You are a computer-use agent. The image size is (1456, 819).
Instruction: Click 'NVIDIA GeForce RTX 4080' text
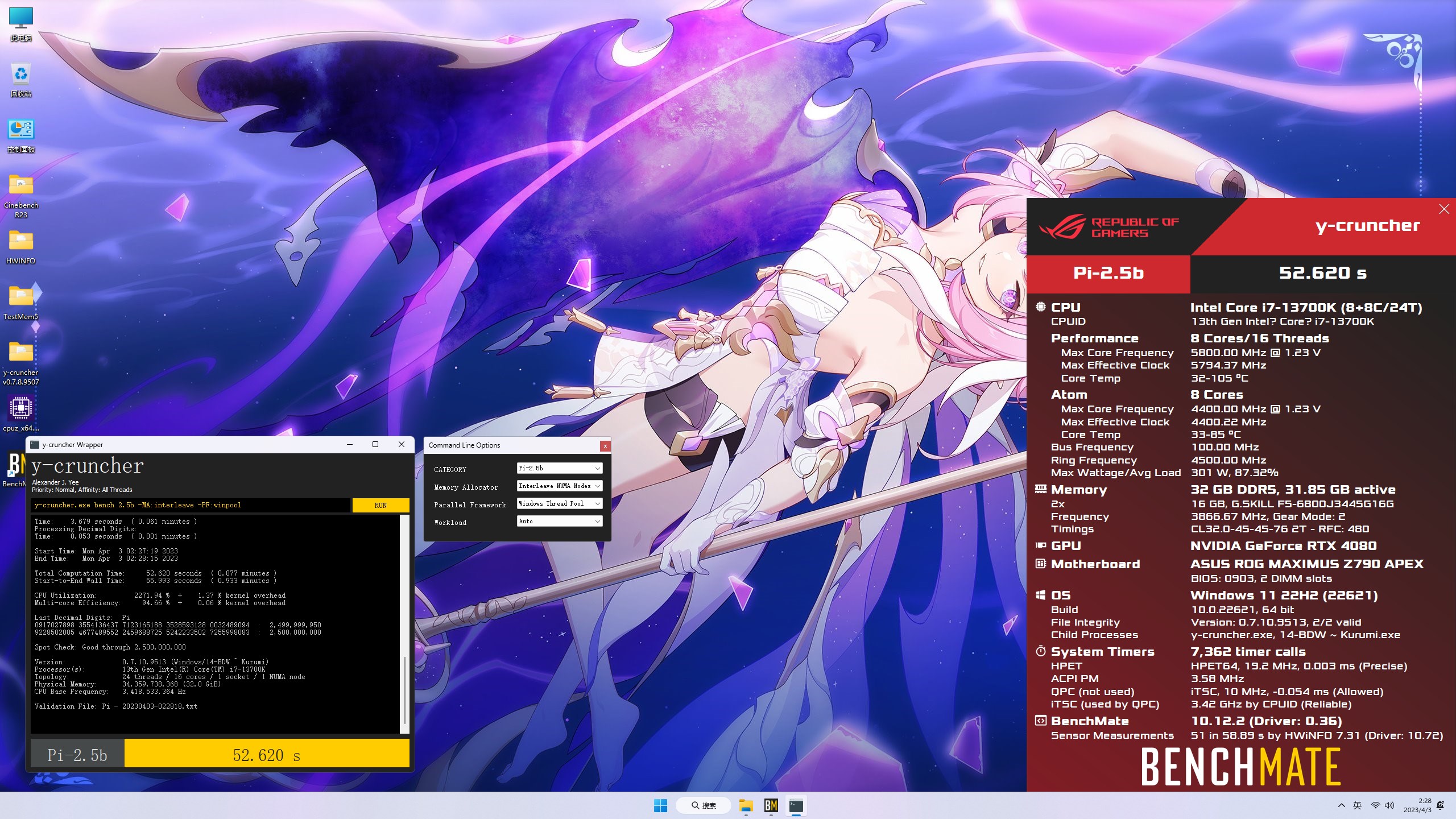[x=1283, y=546]
